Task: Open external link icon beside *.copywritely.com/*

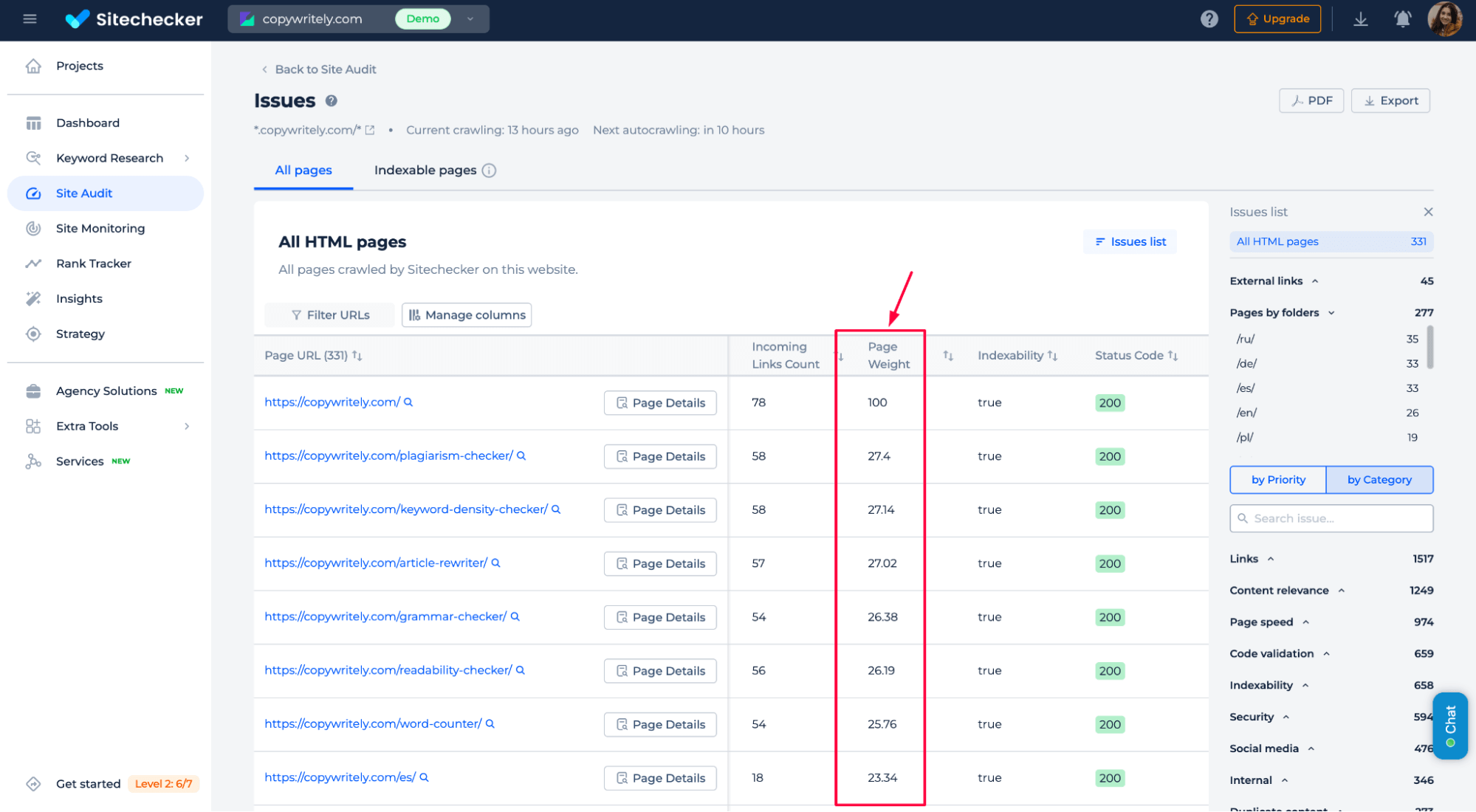Action: click(370, 130)
